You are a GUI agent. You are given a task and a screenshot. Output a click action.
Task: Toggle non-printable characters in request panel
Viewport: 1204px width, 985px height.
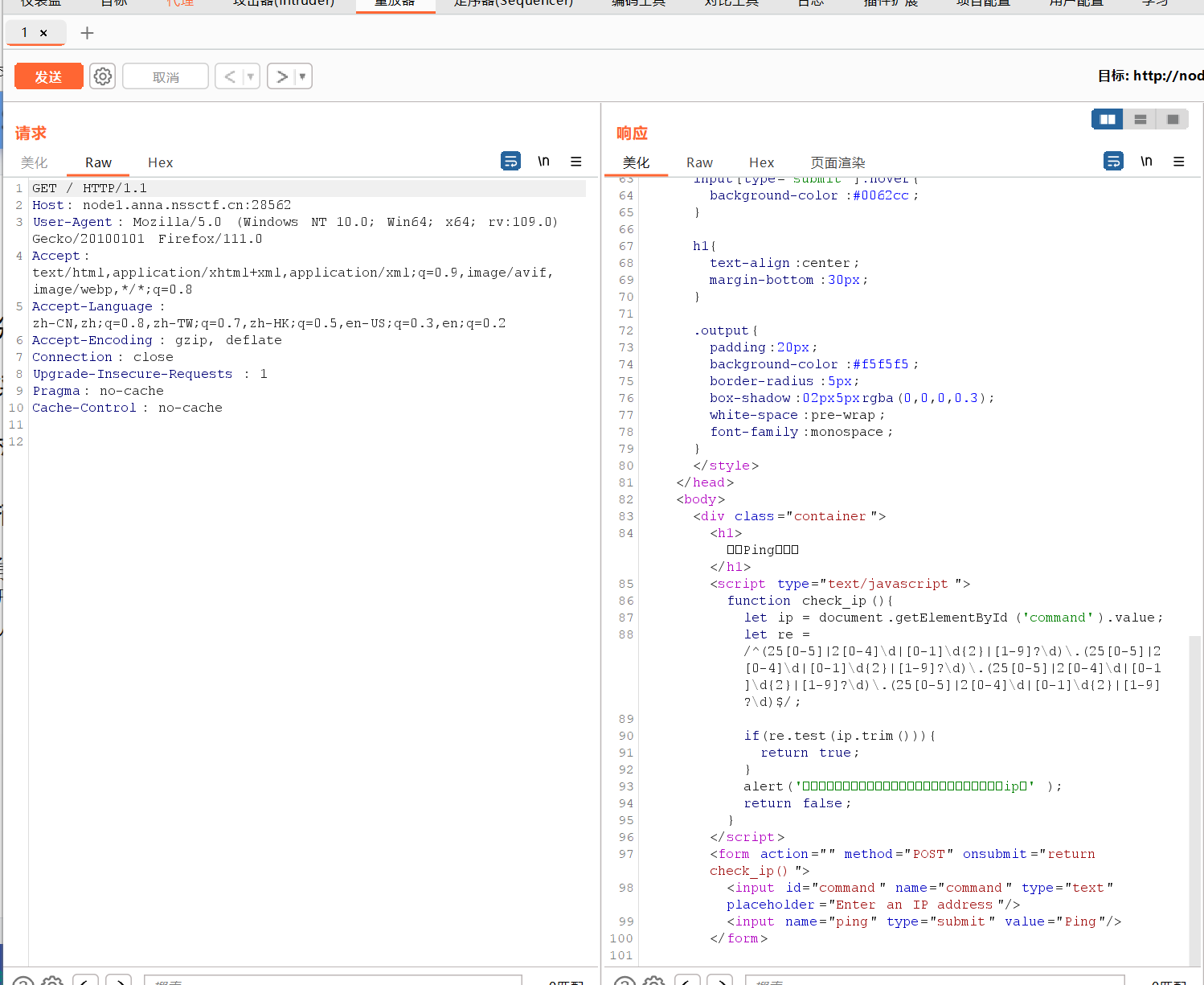click(x=543, y=161)
